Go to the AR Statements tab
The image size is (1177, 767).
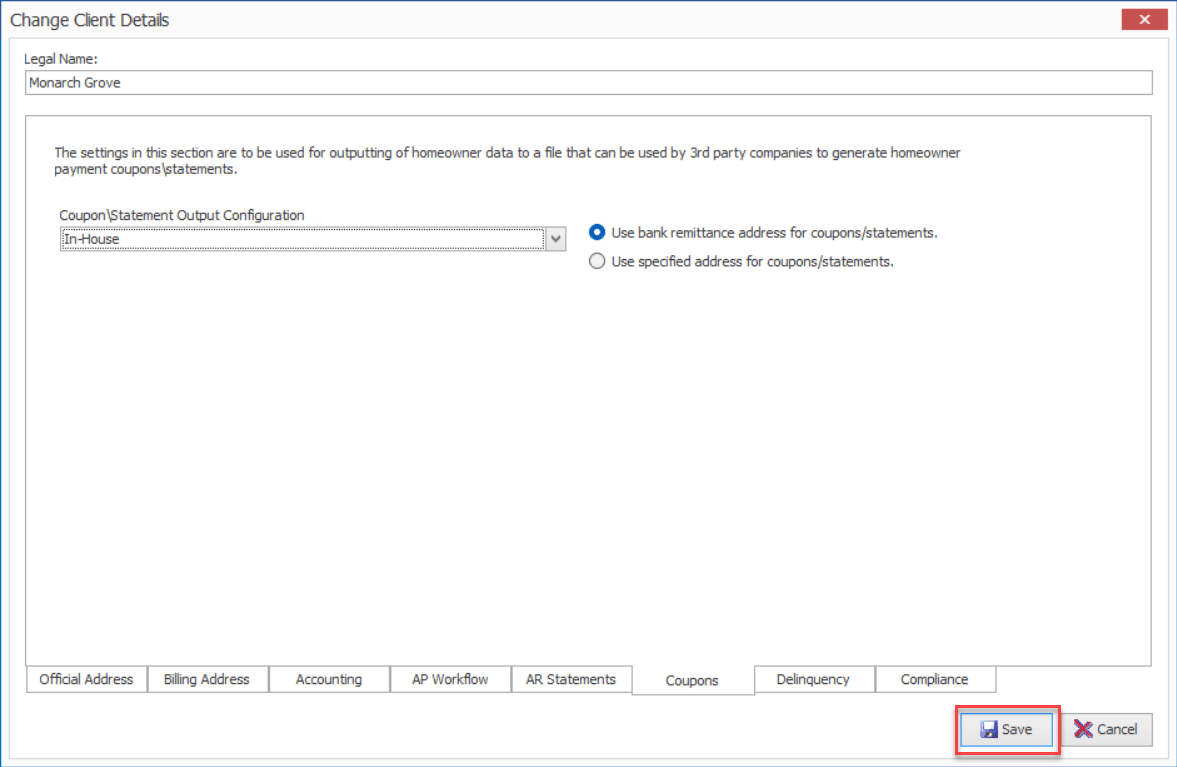point(571,679)
